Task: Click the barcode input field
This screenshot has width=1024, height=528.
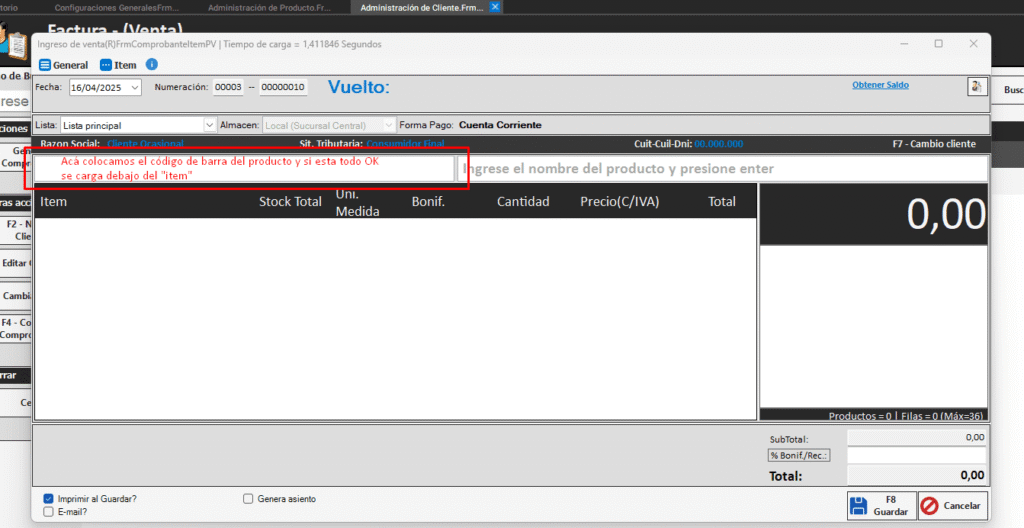Action: (244, 169)
